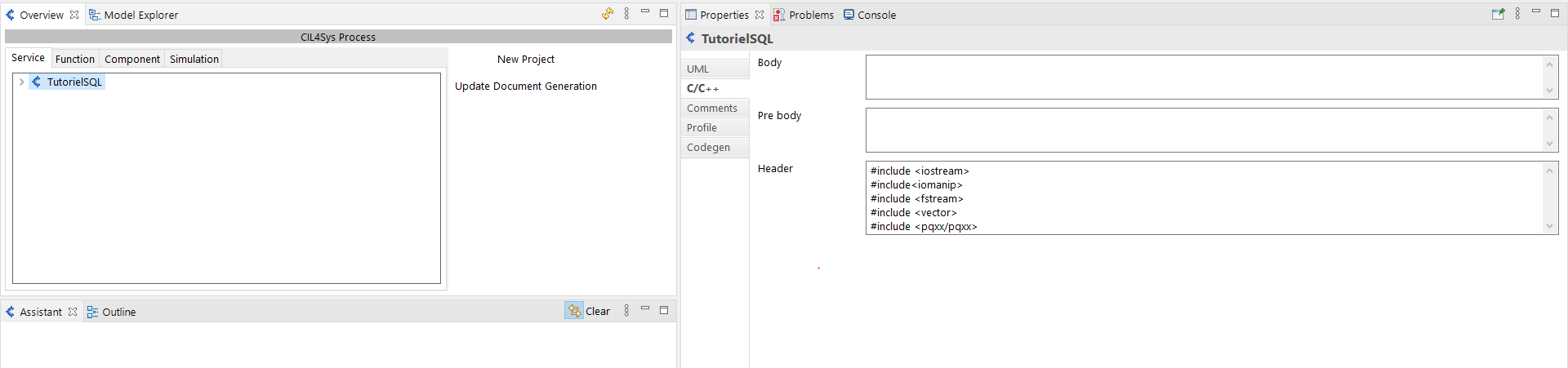Click Update Document Generation
The width and height of the screenshot is (1568, 368).
coord(526,86)
